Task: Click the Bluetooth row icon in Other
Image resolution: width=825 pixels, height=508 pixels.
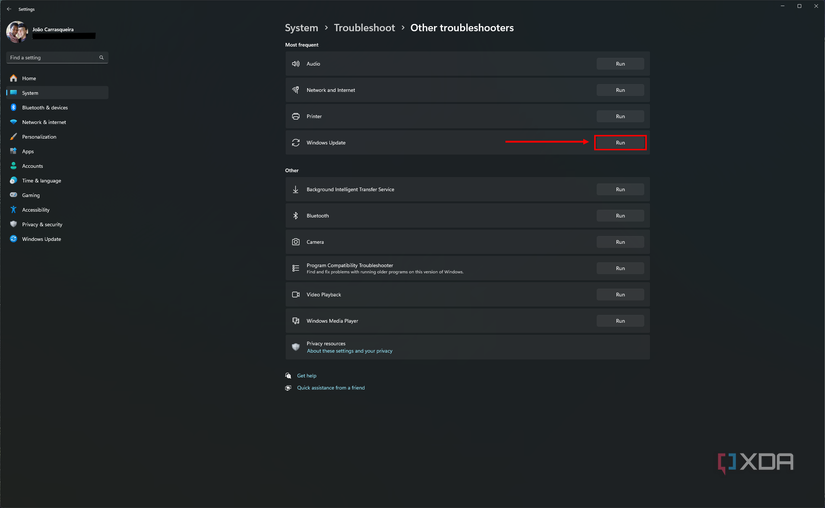Action: (296, 216)
